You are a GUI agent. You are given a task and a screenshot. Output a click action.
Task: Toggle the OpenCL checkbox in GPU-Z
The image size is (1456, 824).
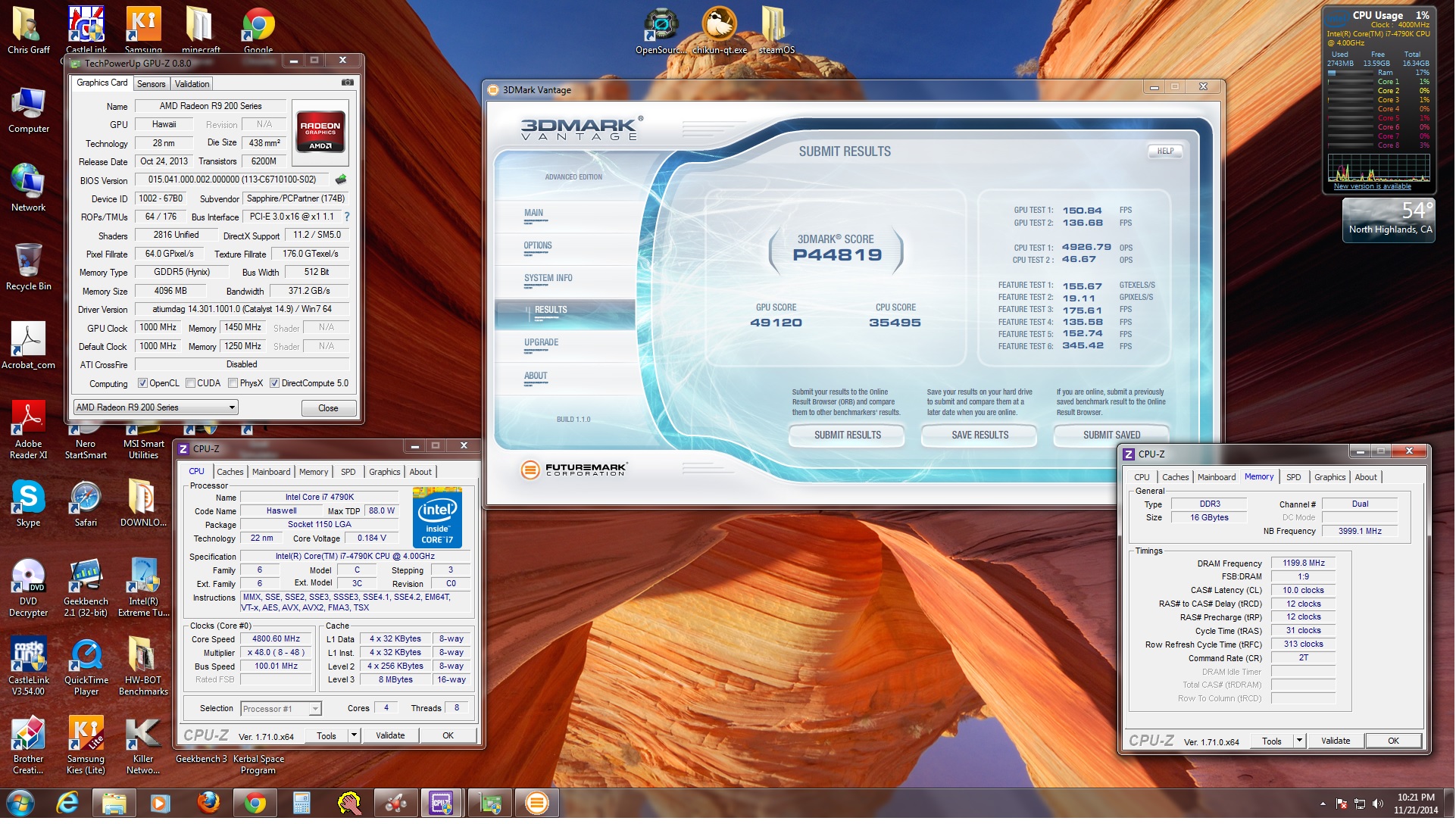pos(142,383)
